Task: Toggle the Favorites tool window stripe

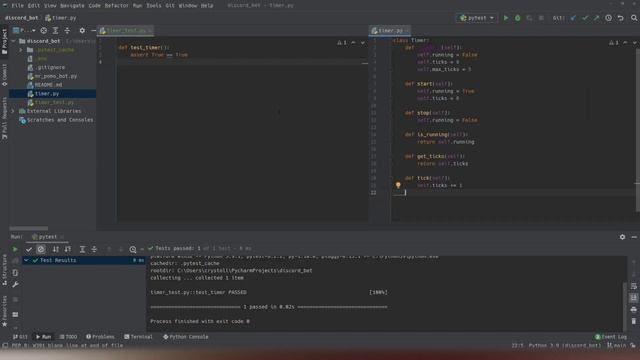Action: pos(4,311)
